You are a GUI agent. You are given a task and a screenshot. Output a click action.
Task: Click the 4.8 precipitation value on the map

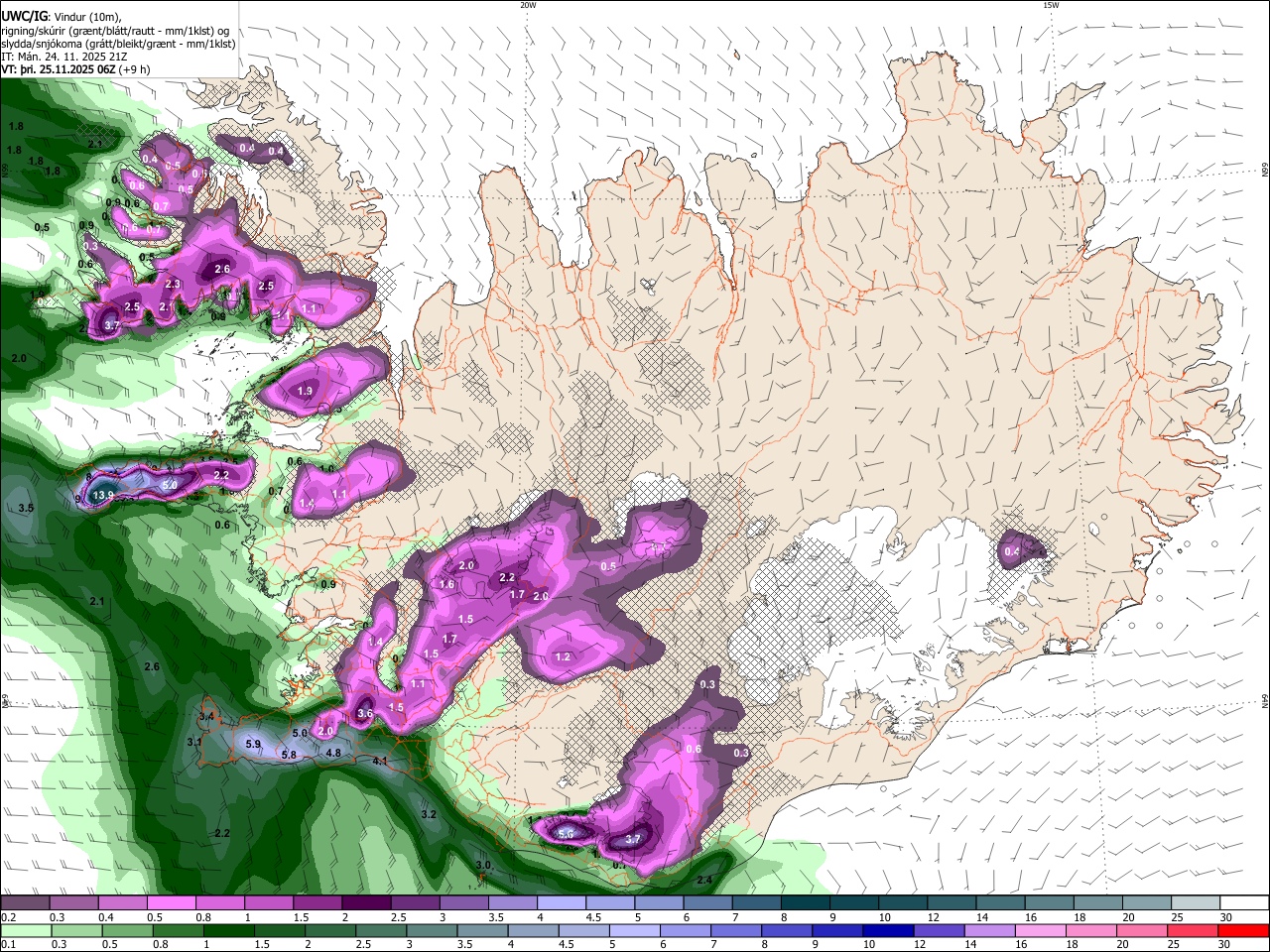pos(333,753)
